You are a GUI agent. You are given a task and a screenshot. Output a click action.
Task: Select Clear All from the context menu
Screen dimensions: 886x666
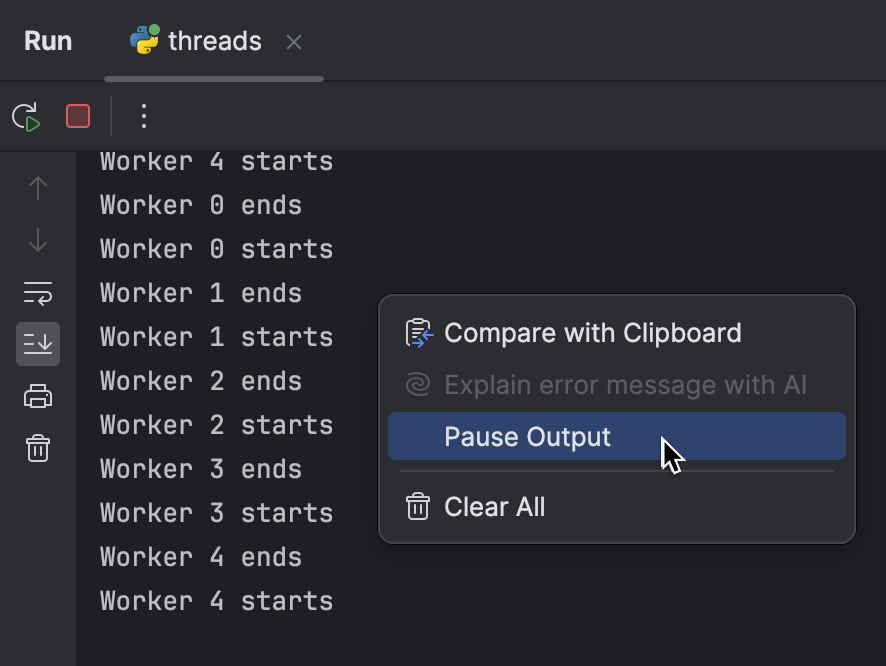[x=495, y=506]
